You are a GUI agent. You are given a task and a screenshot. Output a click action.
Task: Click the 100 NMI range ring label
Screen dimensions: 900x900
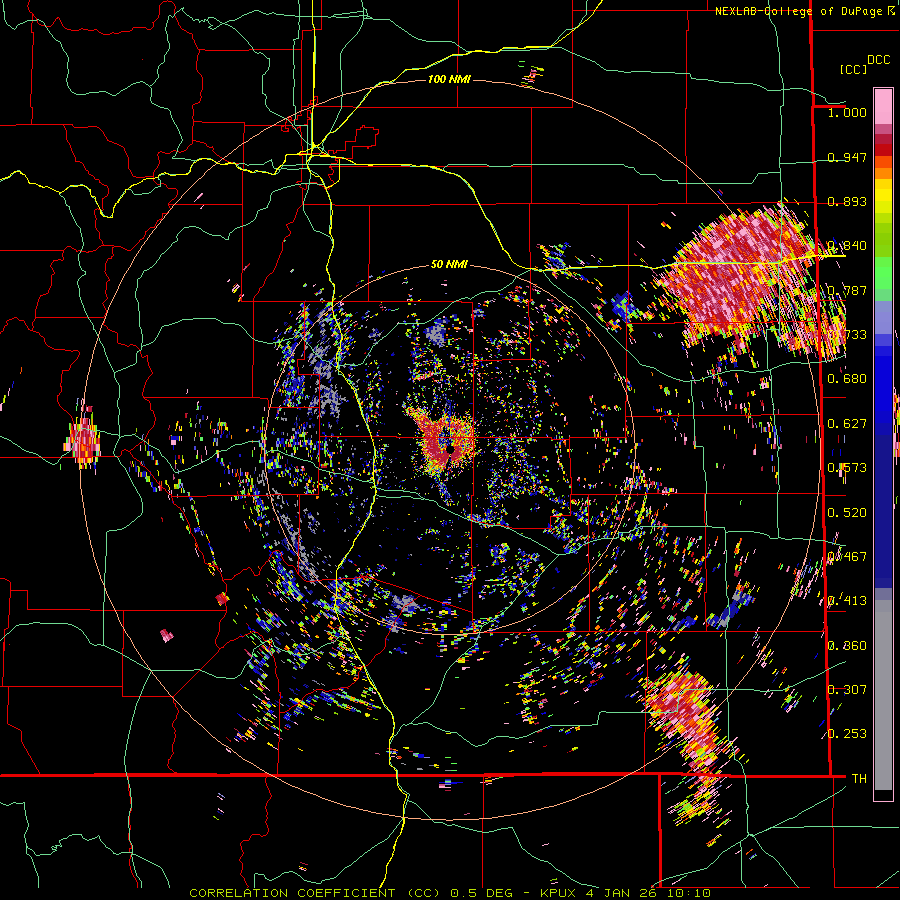tap(449, 79)
